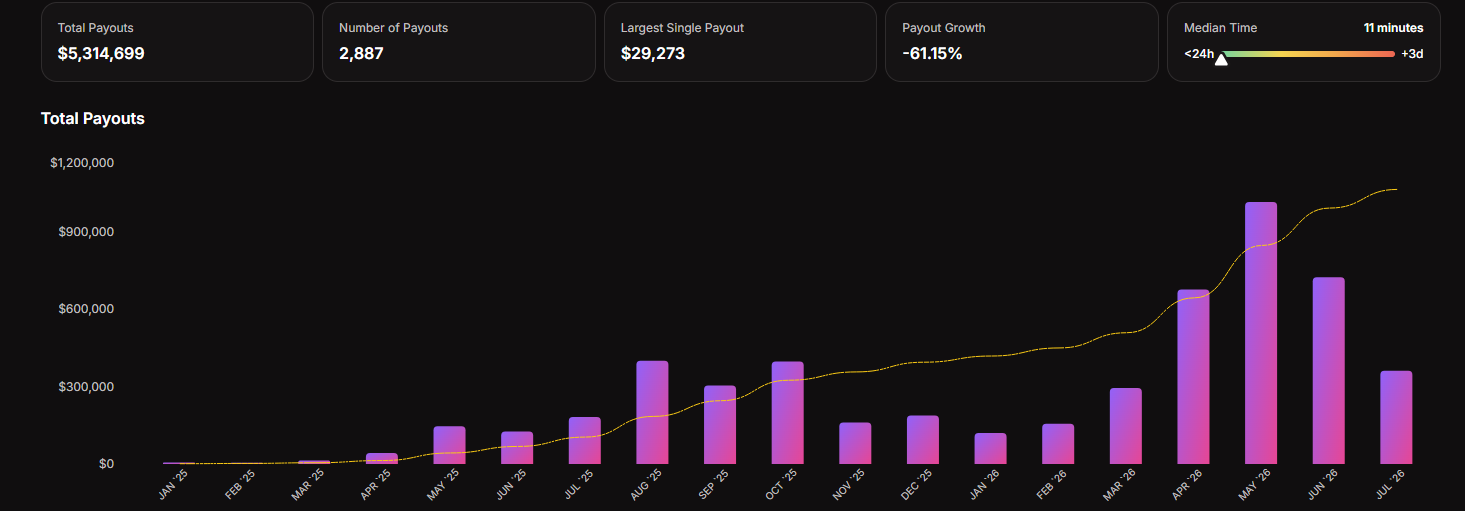The image size is (1465, 511).
Task: Click the JUN '26 bar in the chart
Action: click(x=1328, y=371)
